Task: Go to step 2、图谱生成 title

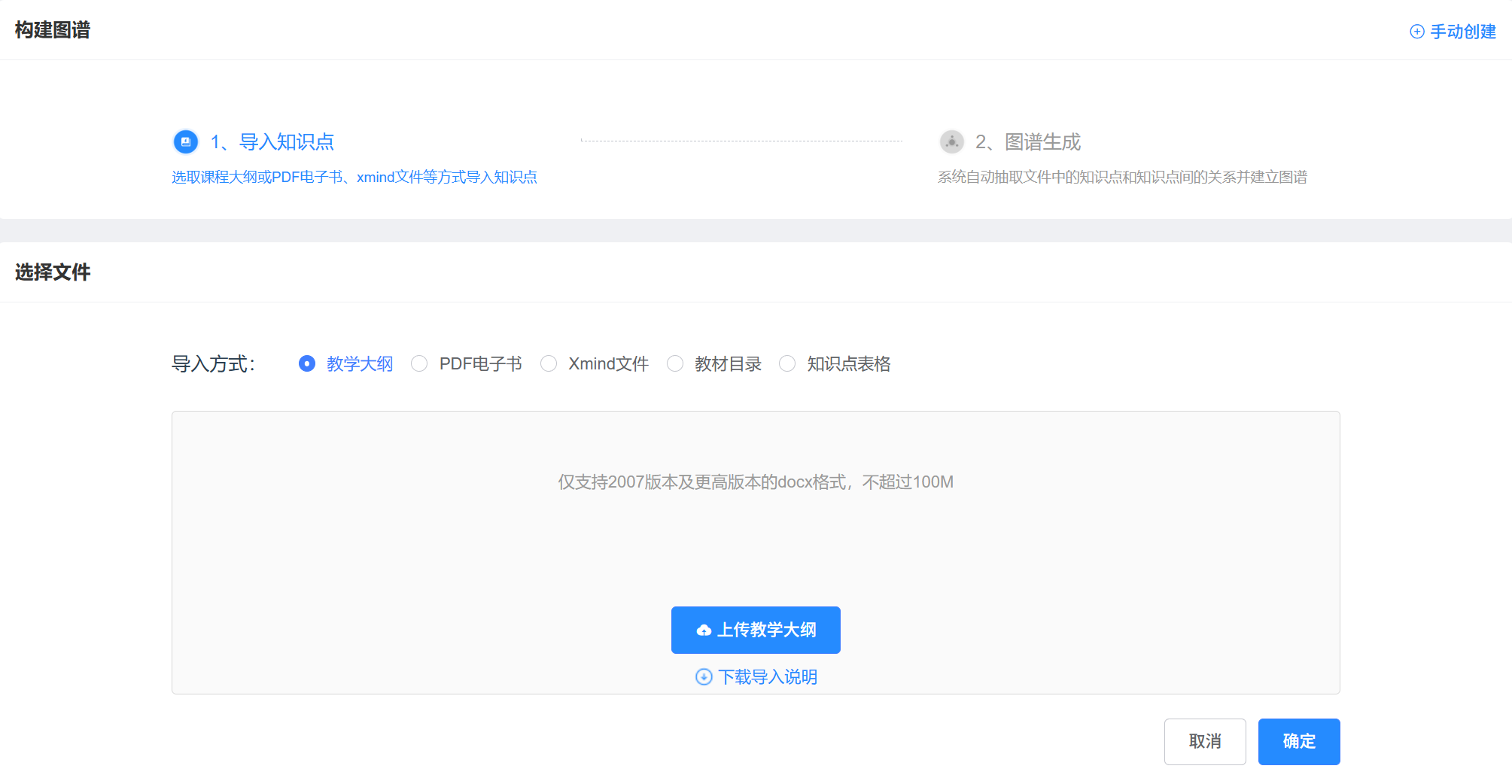Action: [1027, 141]
